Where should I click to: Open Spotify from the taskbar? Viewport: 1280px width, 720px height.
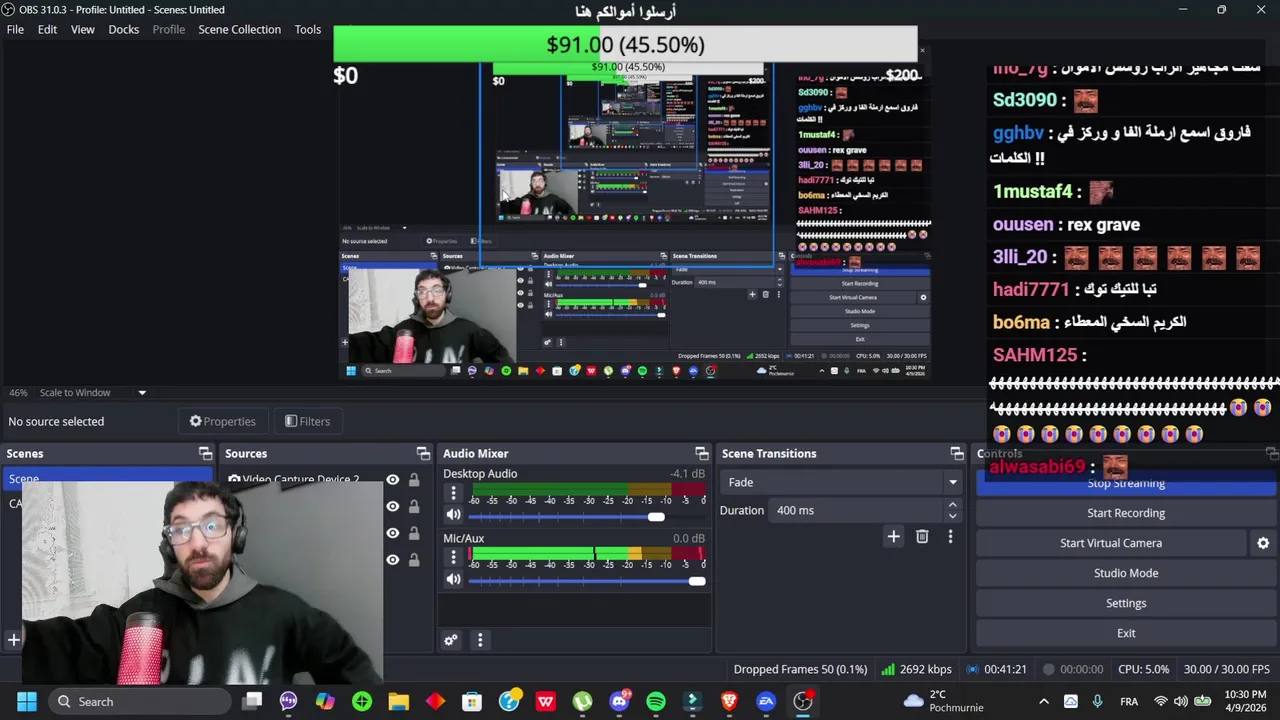pyautogui.click(x=656, y=701)
